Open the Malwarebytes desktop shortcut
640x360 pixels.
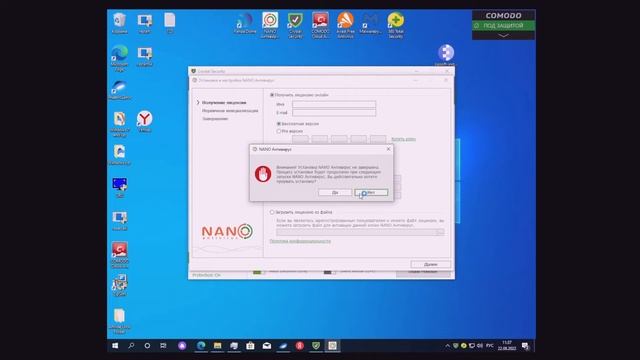370,22
